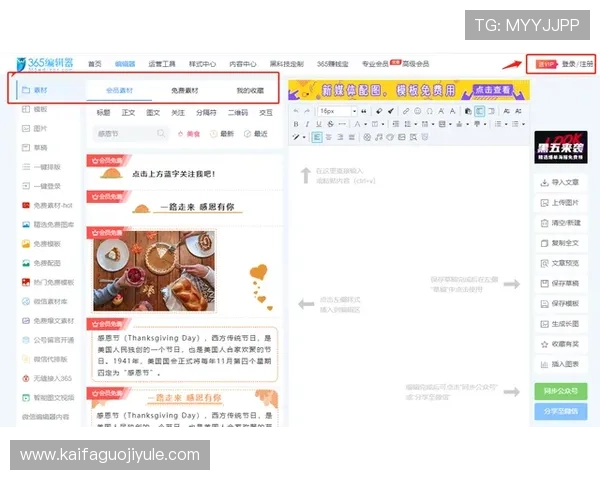
Task: Select 二维码 material category
Action: pos(238,113)
